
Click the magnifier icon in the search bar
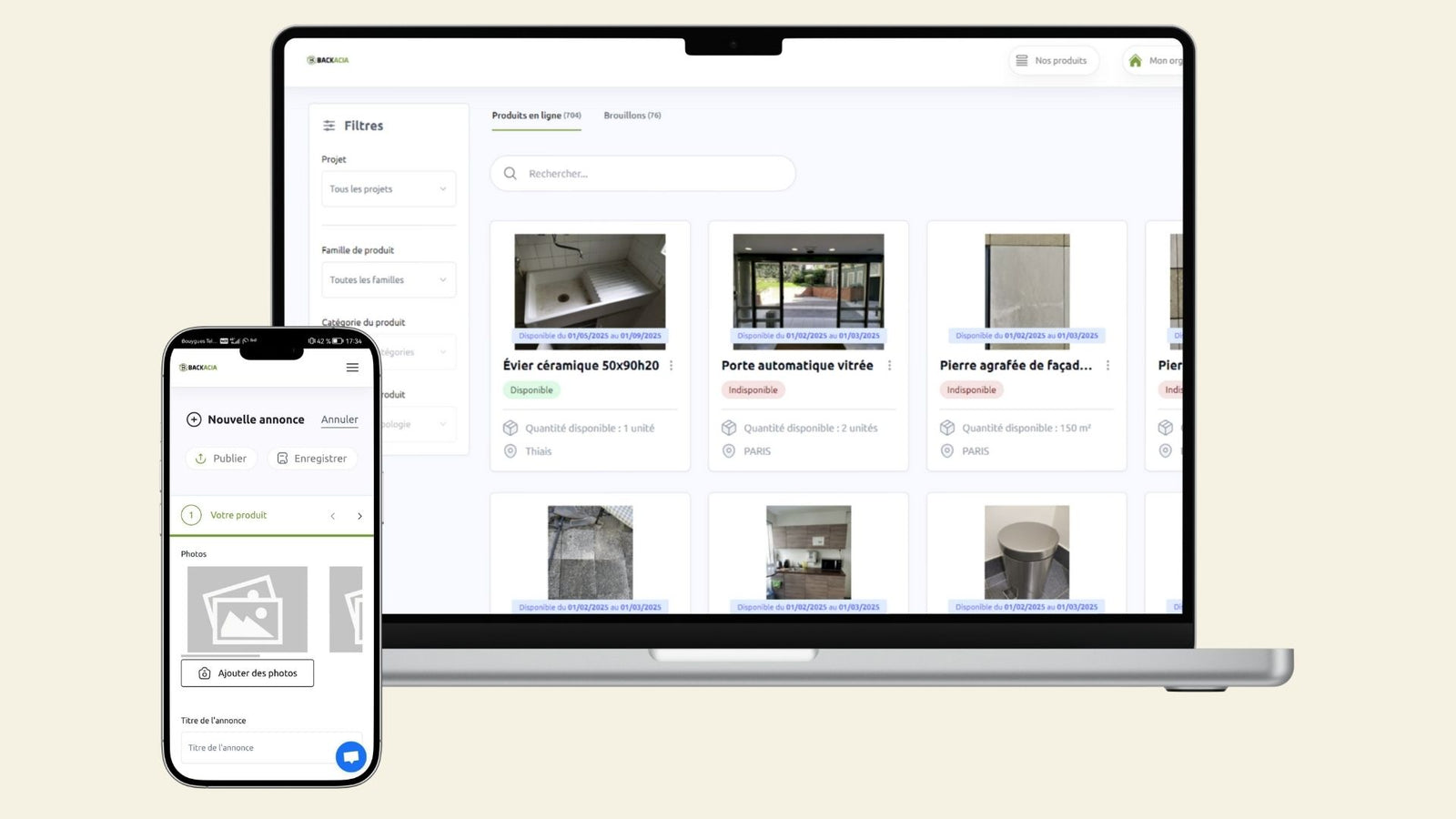point(511,174)
